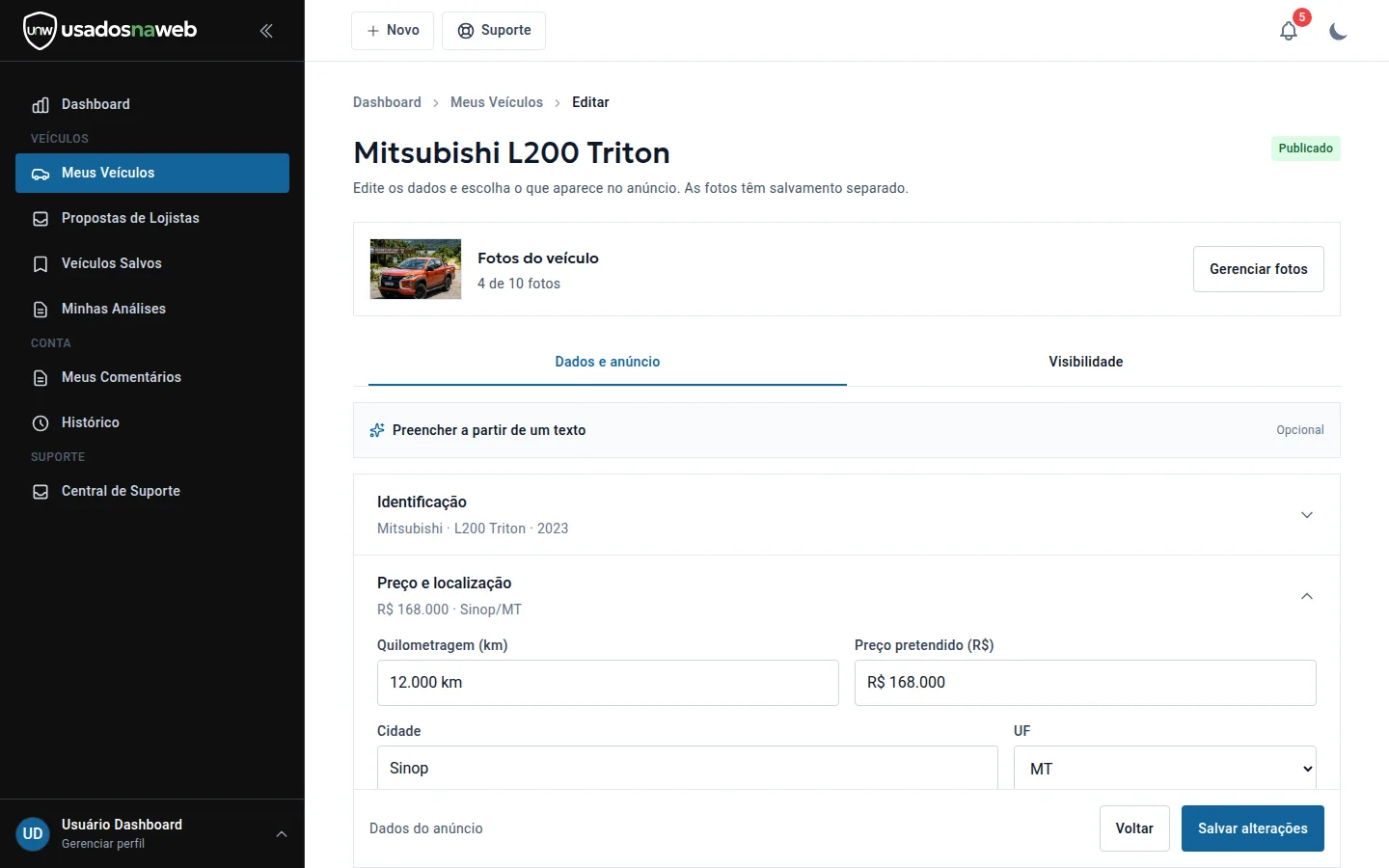Click the Gerenciar fotos button

pyautogui.click(x=1259, y=269)
